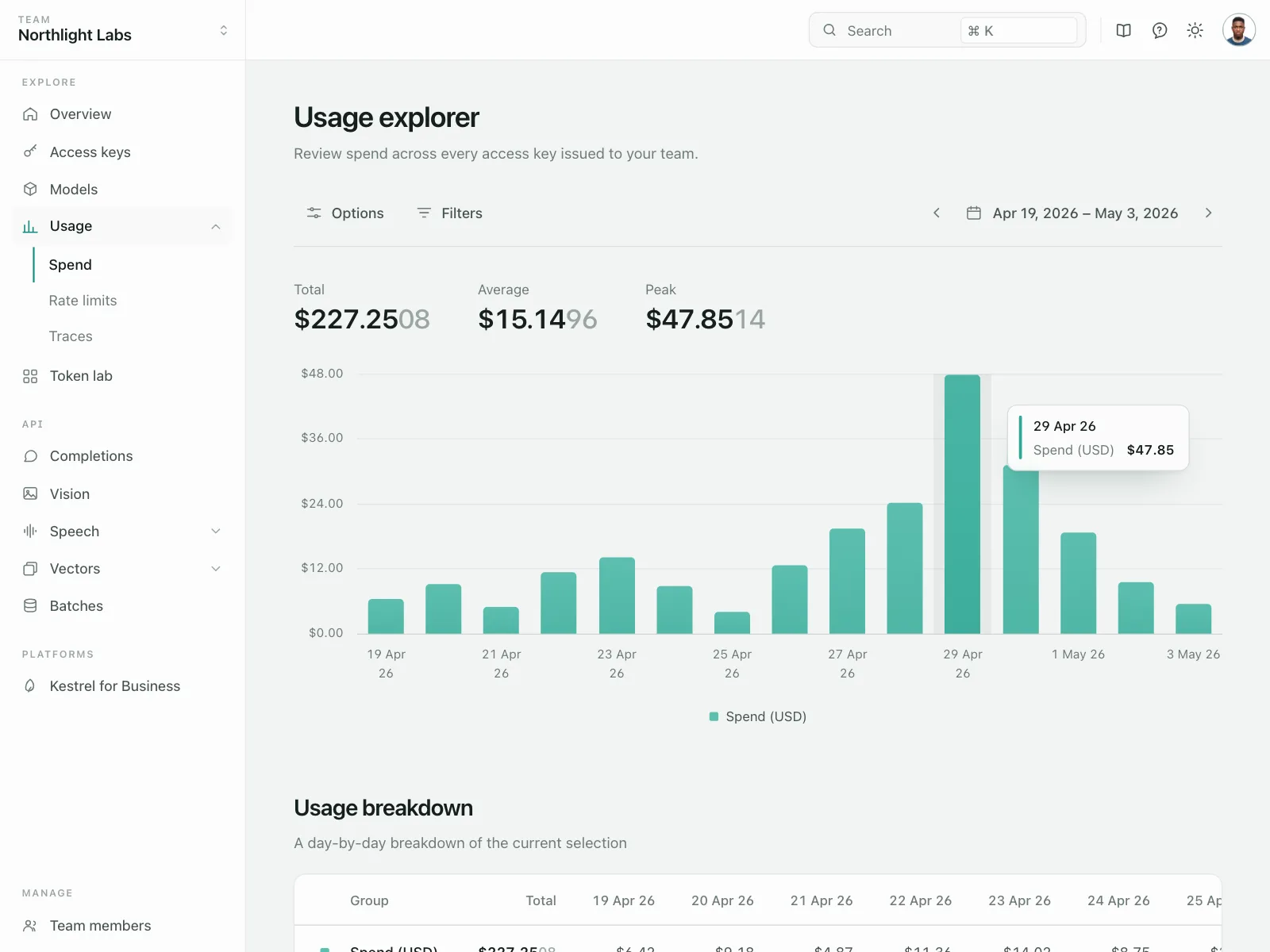
Task: Focus the Search input field
Action: 947,30
